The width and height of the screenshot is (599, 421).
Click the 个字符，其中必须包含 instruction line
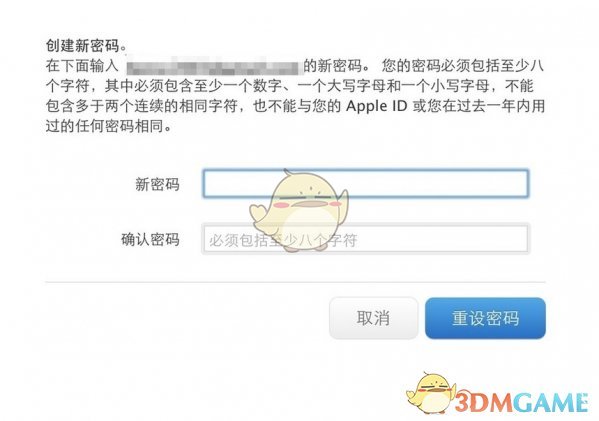289,86
